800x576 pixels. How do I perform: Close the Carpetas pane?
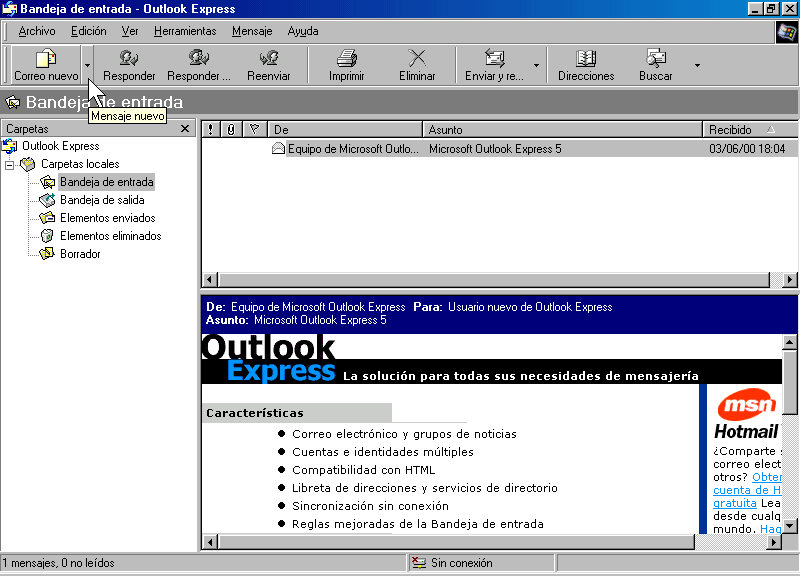click(185, 129)
